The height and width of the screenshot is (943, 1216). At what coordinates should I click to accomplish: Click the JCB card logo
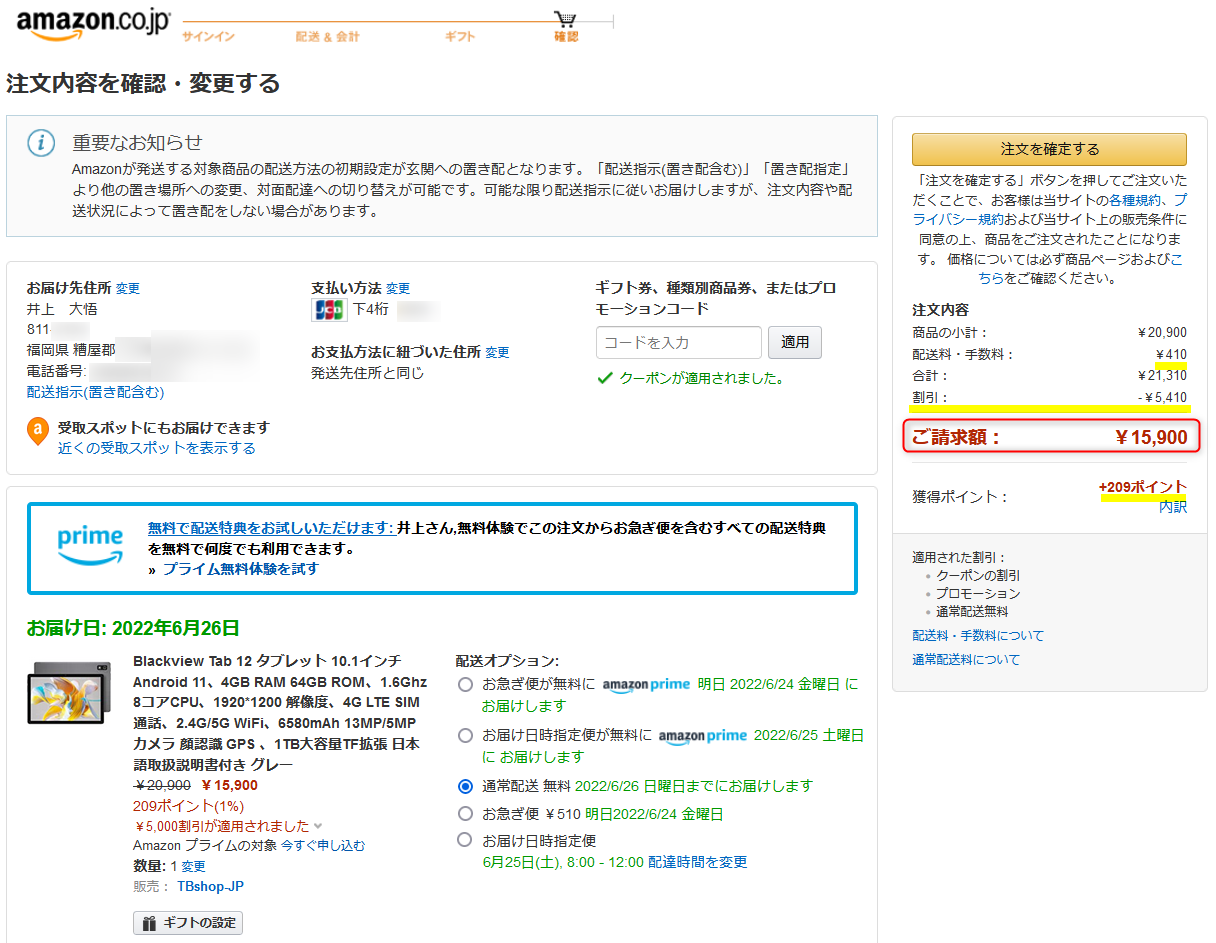(x=329, y=310)
